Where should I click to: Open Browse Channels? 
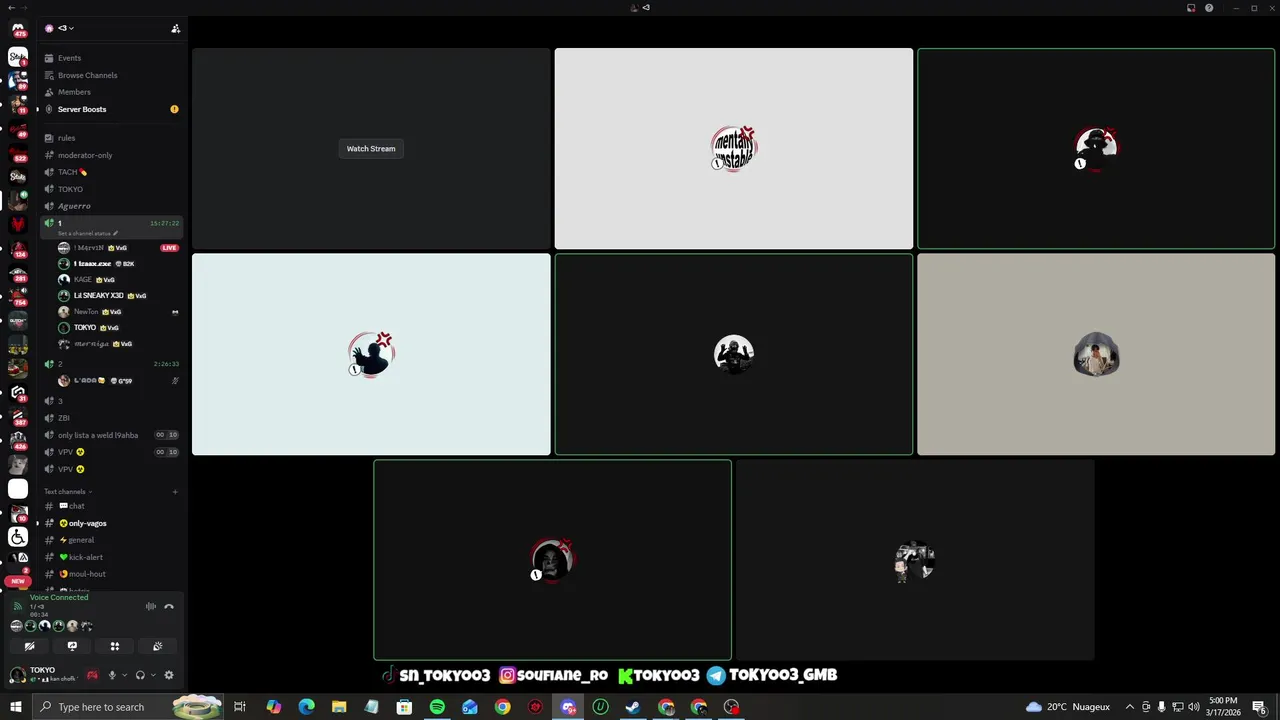click(x=111, y=75)
